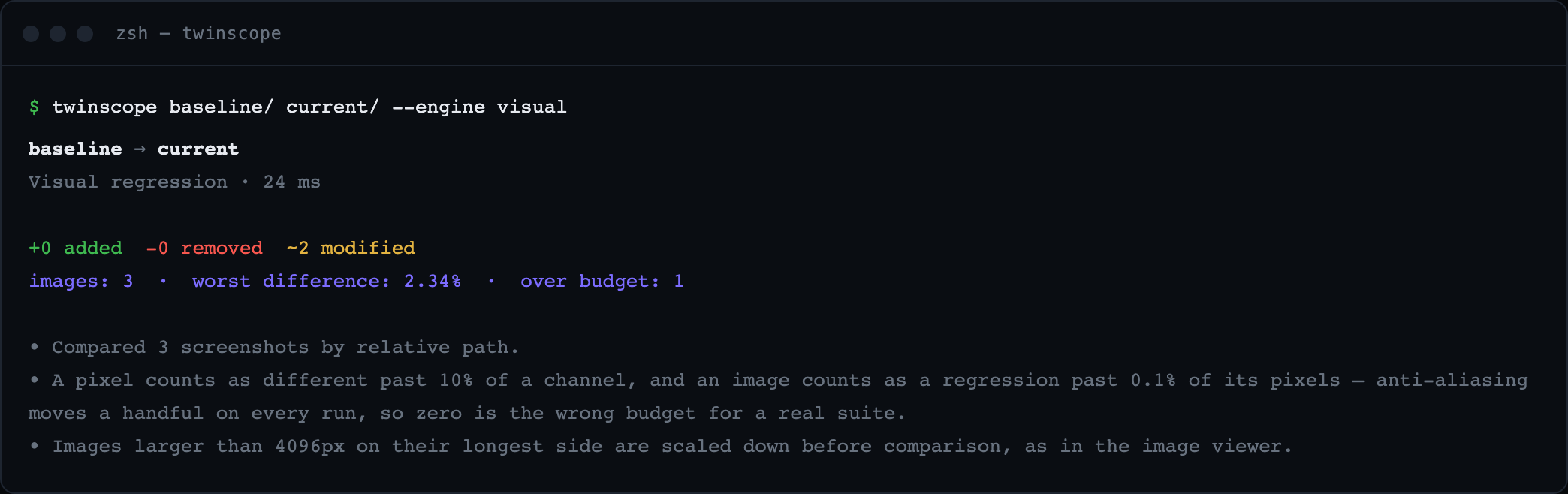Click the 'zsh — twinscope' window title
Image resolution: width=1568 pixels, height=494 pixels.
coord(199,34)
